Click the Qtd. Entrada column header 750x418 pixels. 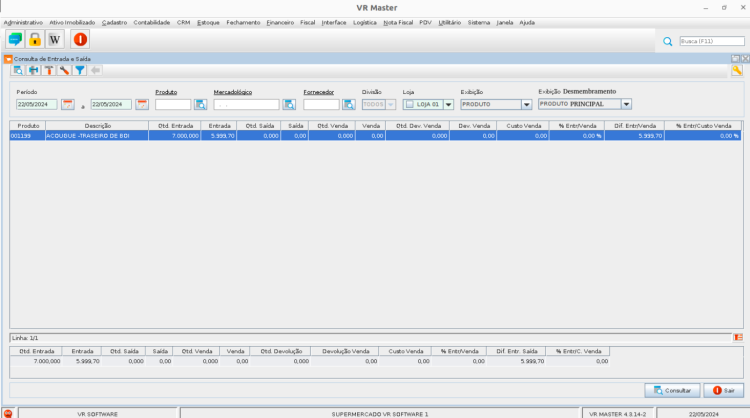pos(175,126)
